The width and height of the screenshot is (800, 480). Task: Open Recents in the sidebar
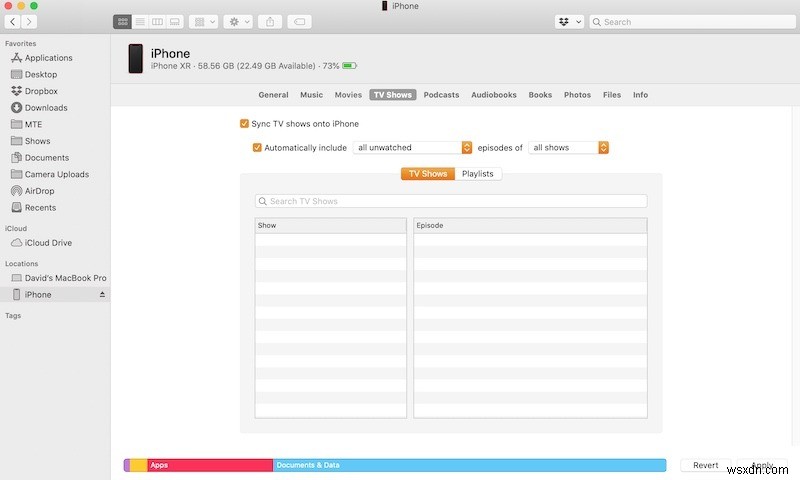point(40,208)
